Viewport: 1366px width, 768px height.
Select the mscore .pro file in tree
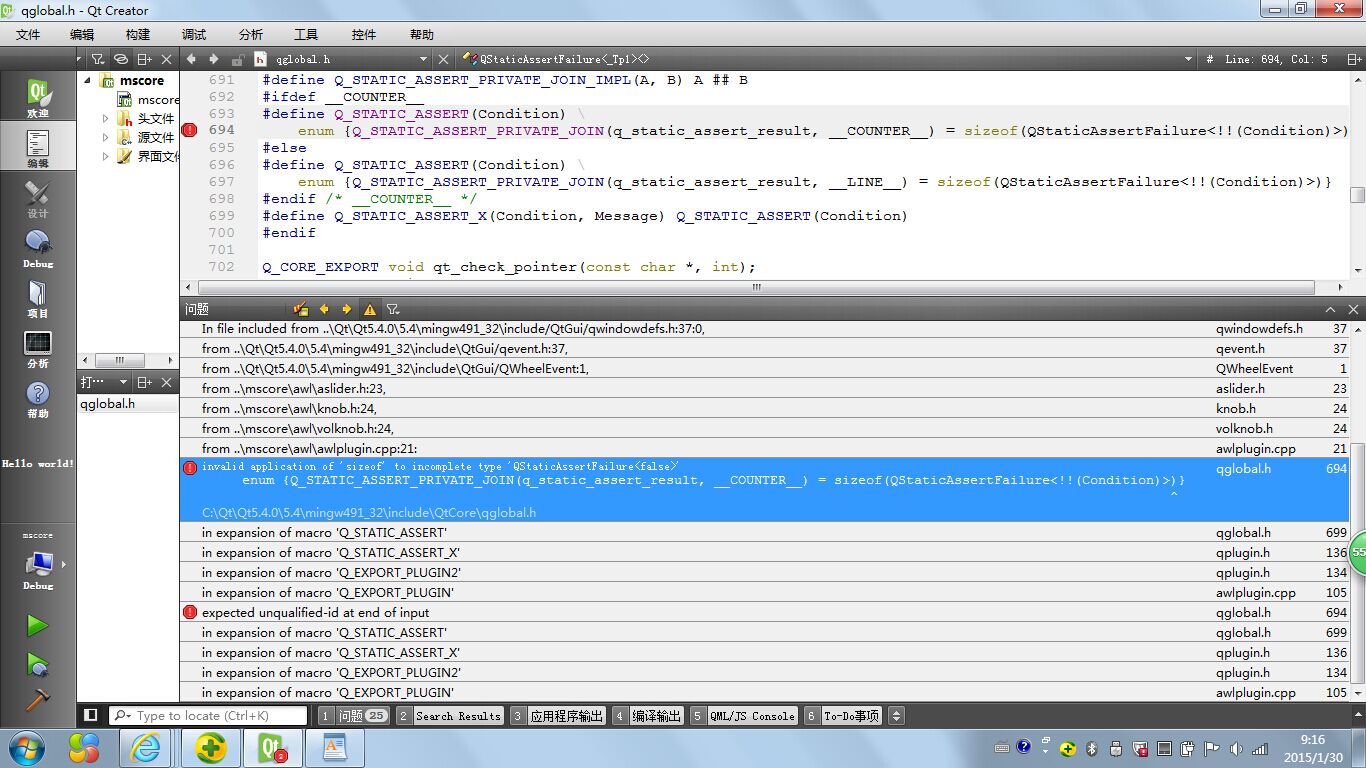[x=148, y=99]
